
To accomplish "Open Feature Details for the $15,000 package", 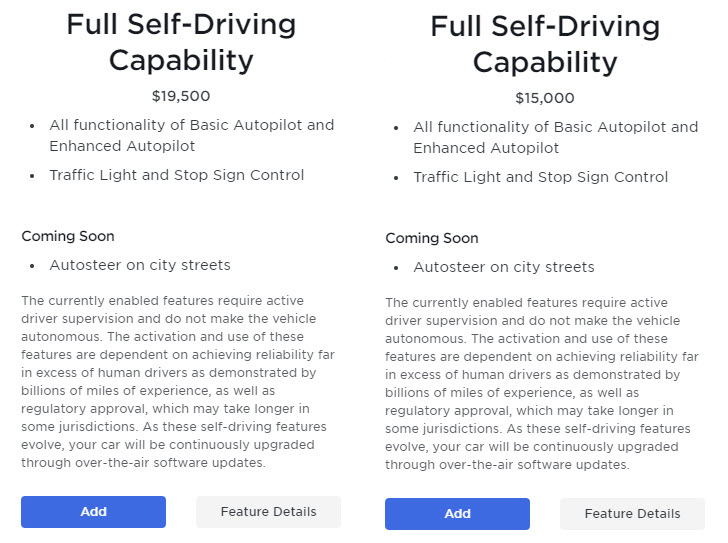I will (632, 514).
